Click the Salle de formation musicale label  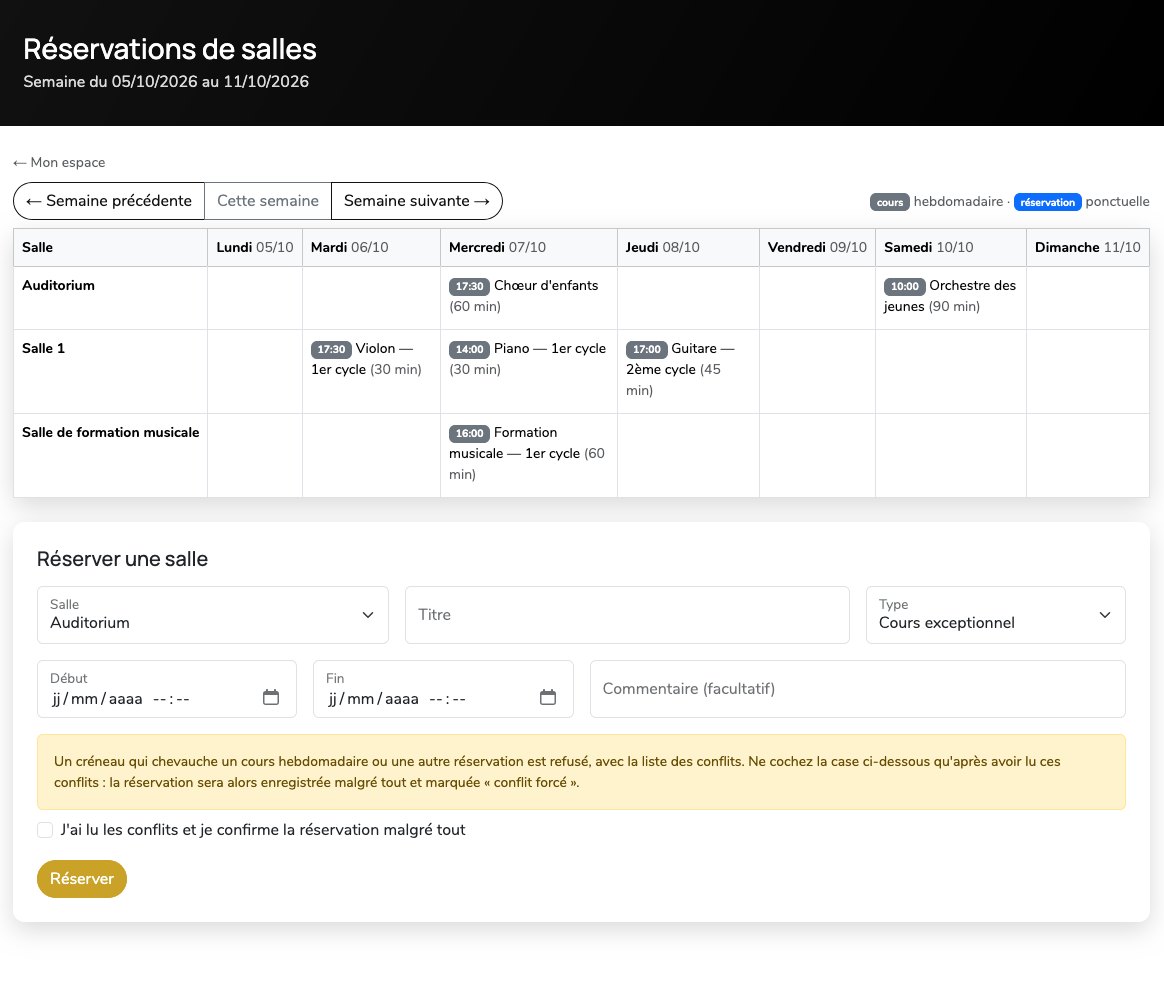click(x=111, y=433)
